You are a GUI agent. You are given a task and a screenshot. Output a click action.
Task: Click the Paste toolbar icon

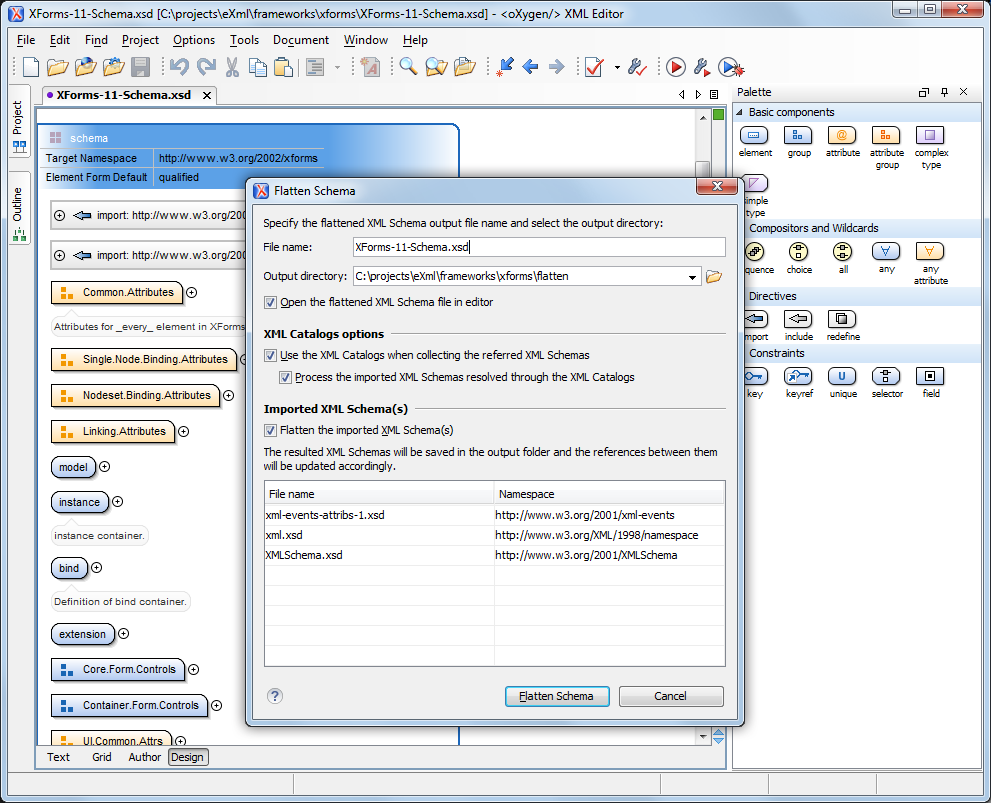coord(284,66)
